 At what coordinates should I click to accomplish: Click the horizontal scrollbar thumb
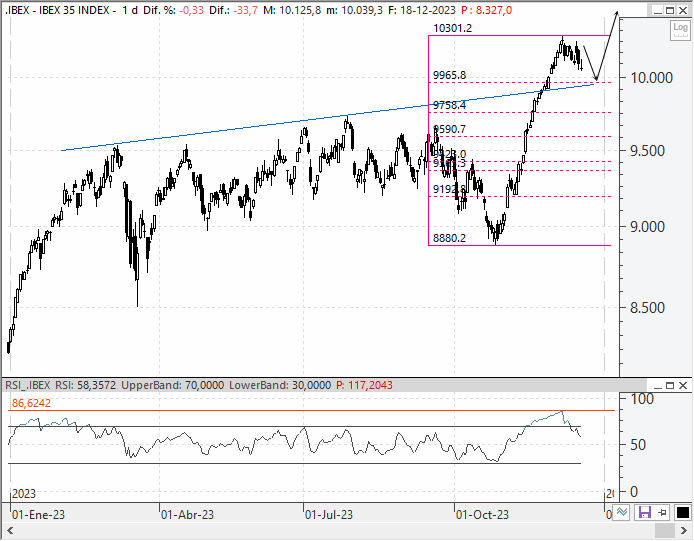coord(664,530)
